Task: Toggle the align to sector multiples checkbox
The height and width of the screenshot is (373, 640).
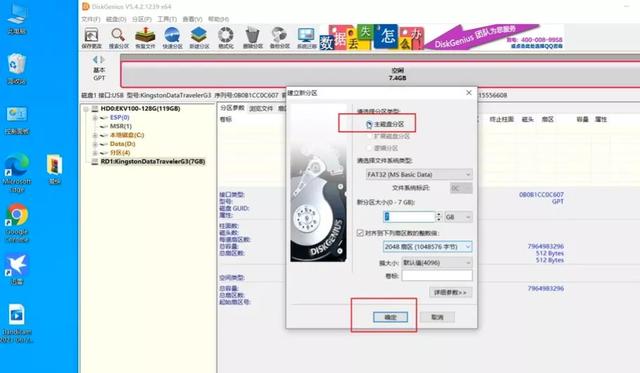Action: (x=360, y=233)
